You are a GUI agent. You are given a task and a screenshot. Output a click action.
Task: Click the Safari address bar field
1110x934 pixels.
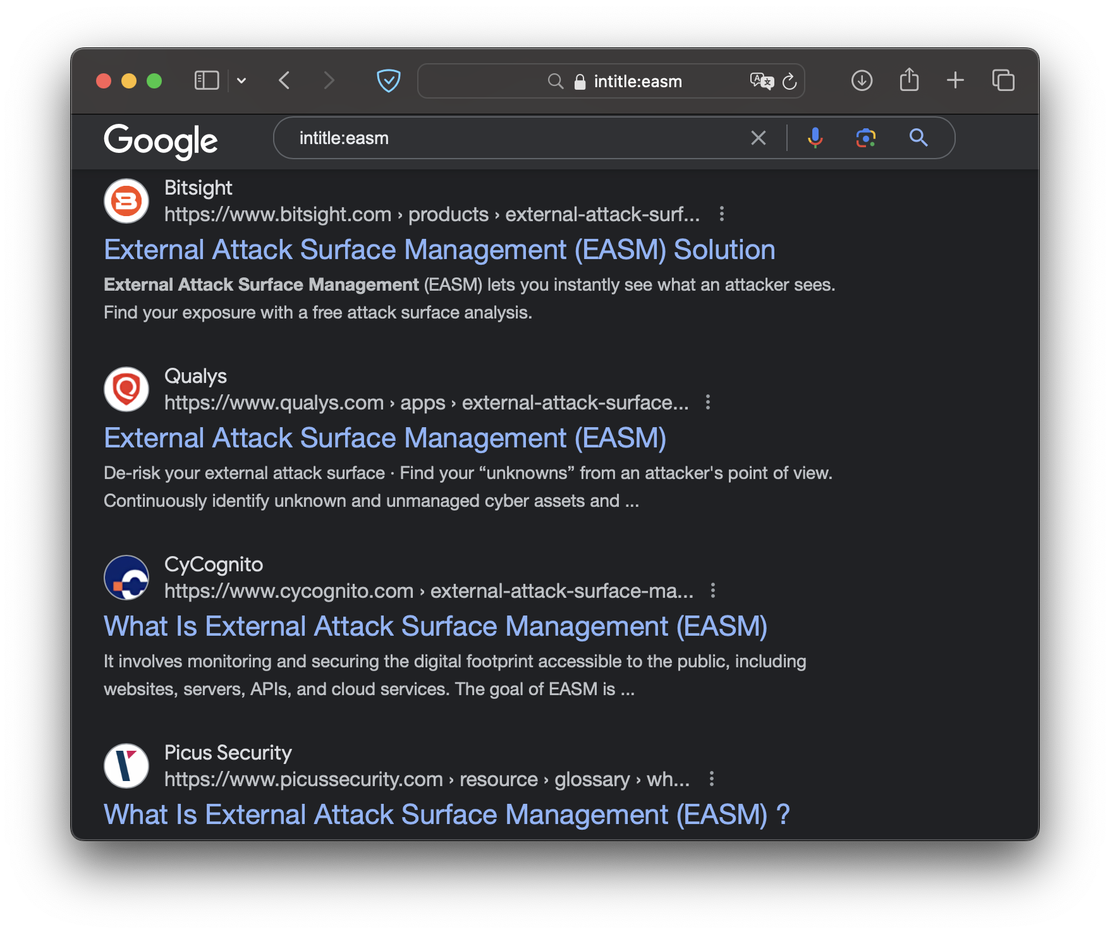(640, 81)
